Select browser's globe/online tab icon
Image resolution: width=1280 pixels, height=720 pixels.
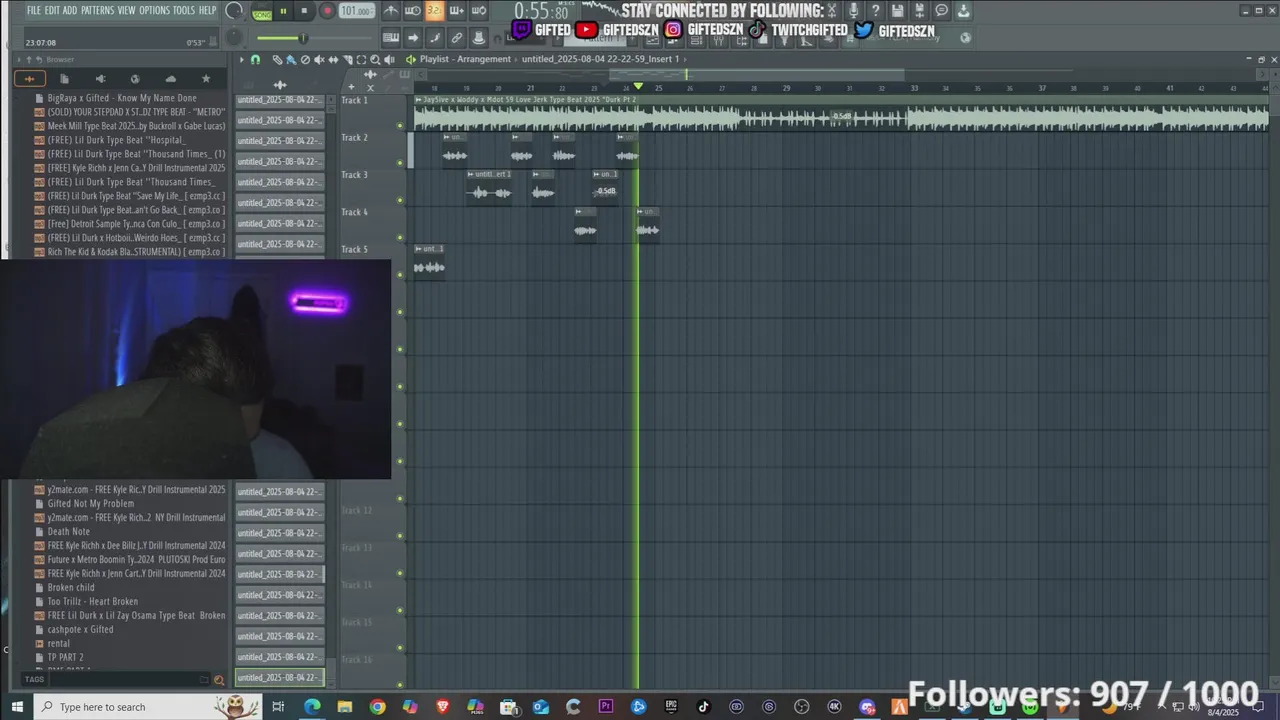[x=135, y=79]
